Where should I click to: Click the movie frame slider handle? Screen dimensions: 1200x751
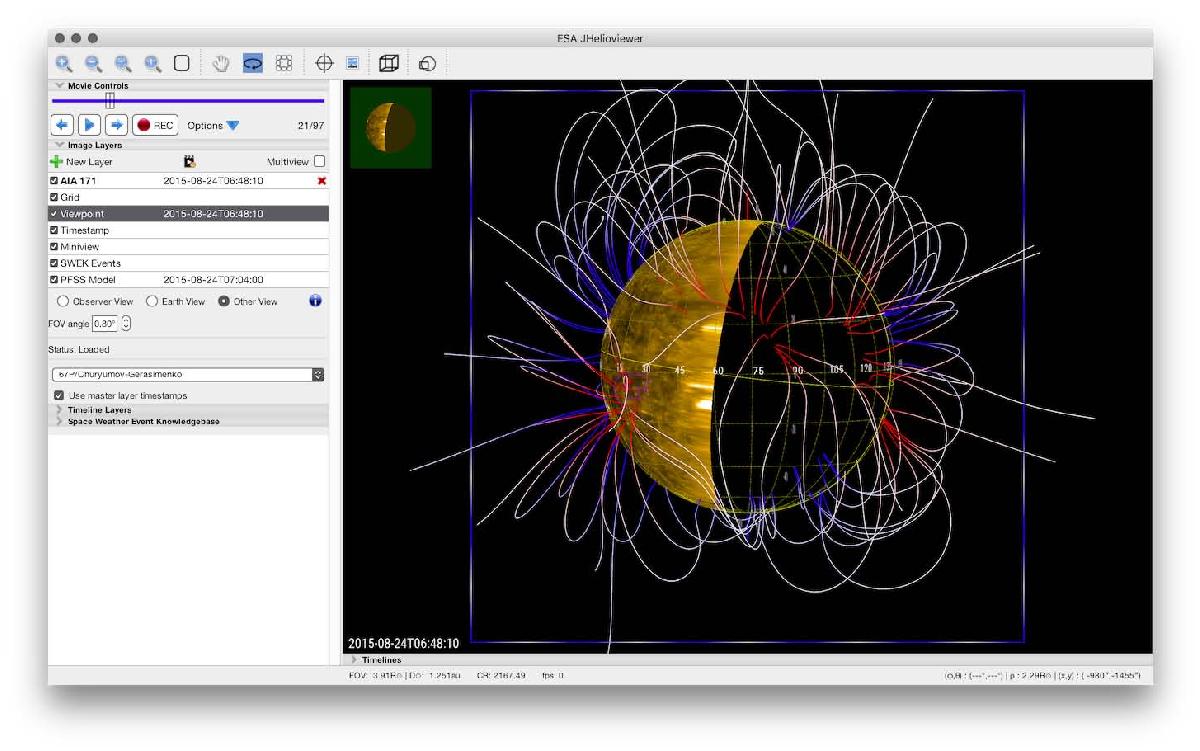point(110,101)
